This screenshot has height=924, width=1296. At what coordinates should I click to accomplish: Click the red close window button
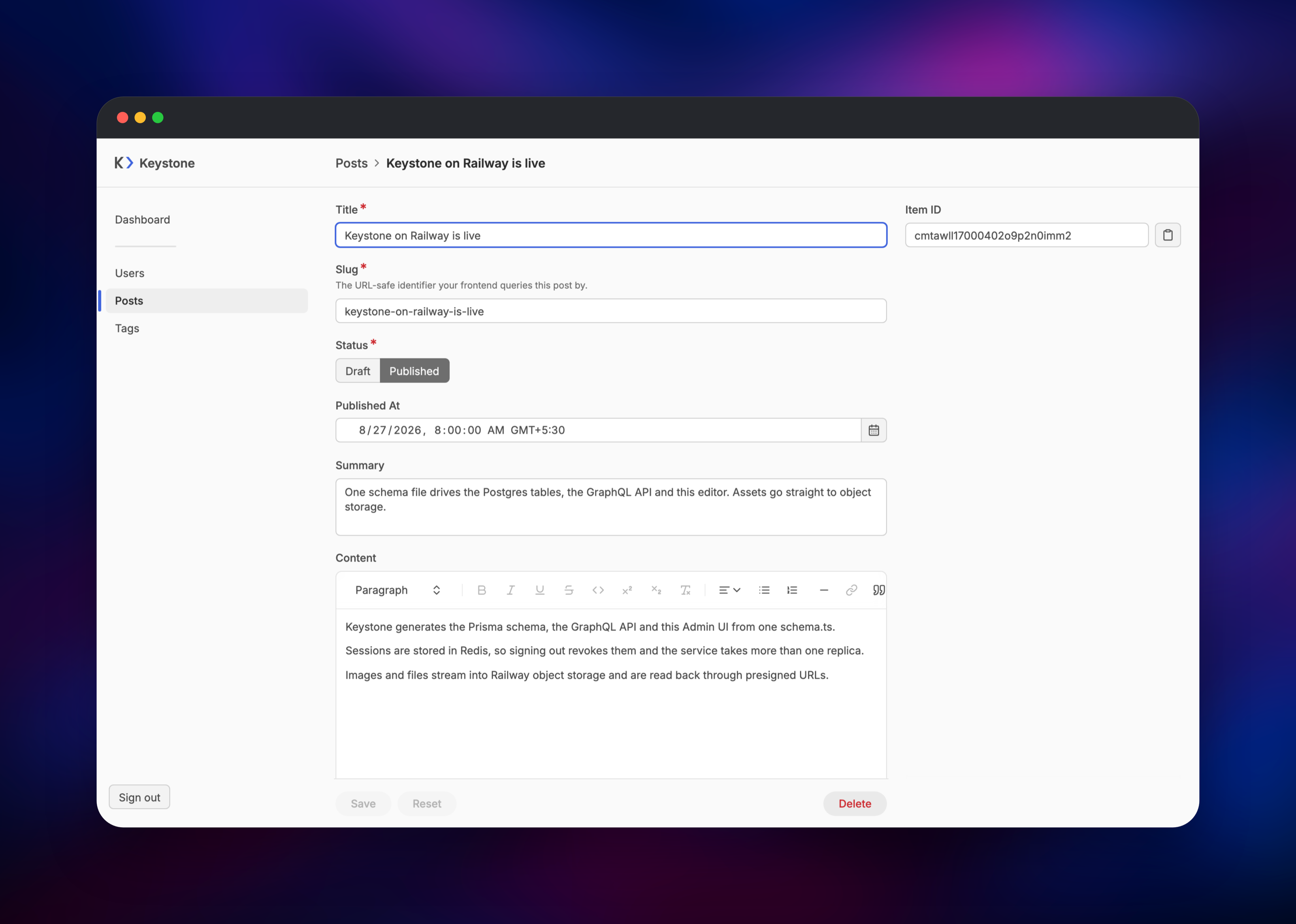(122, 117)
